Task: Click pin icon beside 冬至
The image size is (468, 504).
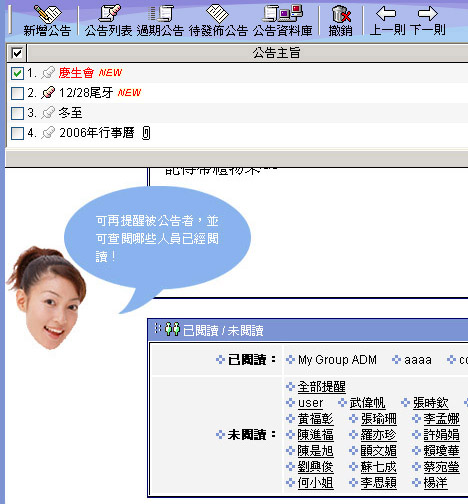Action: tap(48, 113)
